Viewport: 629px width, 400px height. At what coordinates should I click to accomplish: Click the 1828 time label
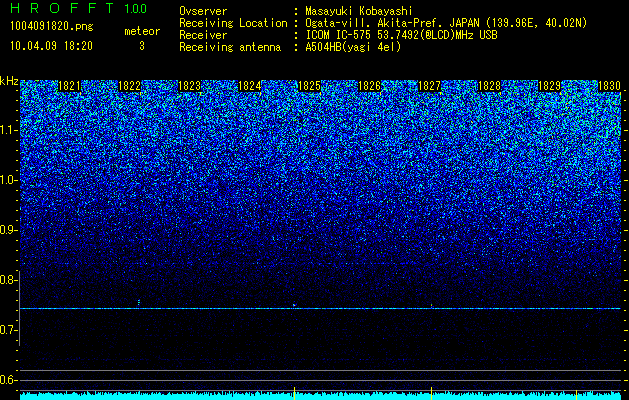click(489, 86)
